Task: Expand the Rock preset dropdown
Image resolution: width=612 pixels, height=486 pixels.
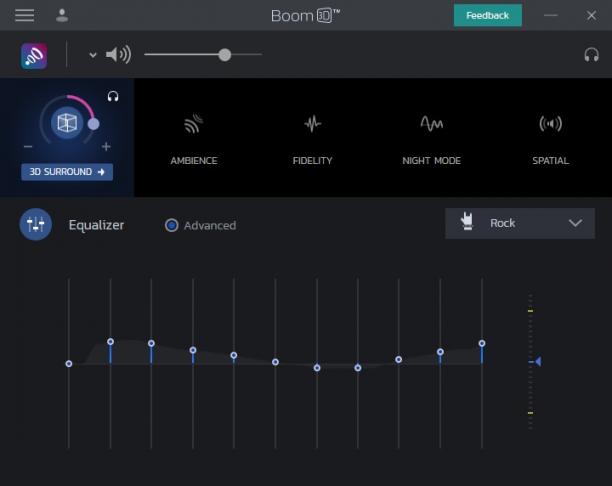Action: (519, 223)
